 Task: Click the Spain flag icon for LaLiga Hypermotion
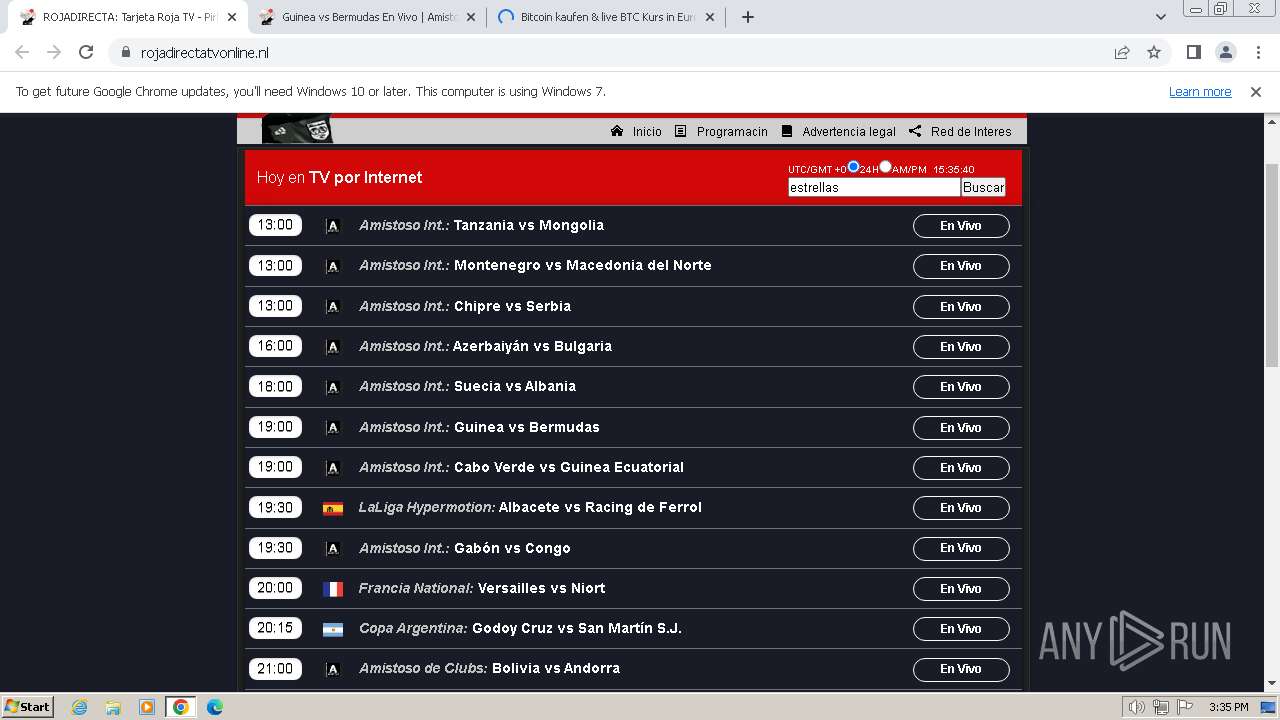[x=333, y=508]
